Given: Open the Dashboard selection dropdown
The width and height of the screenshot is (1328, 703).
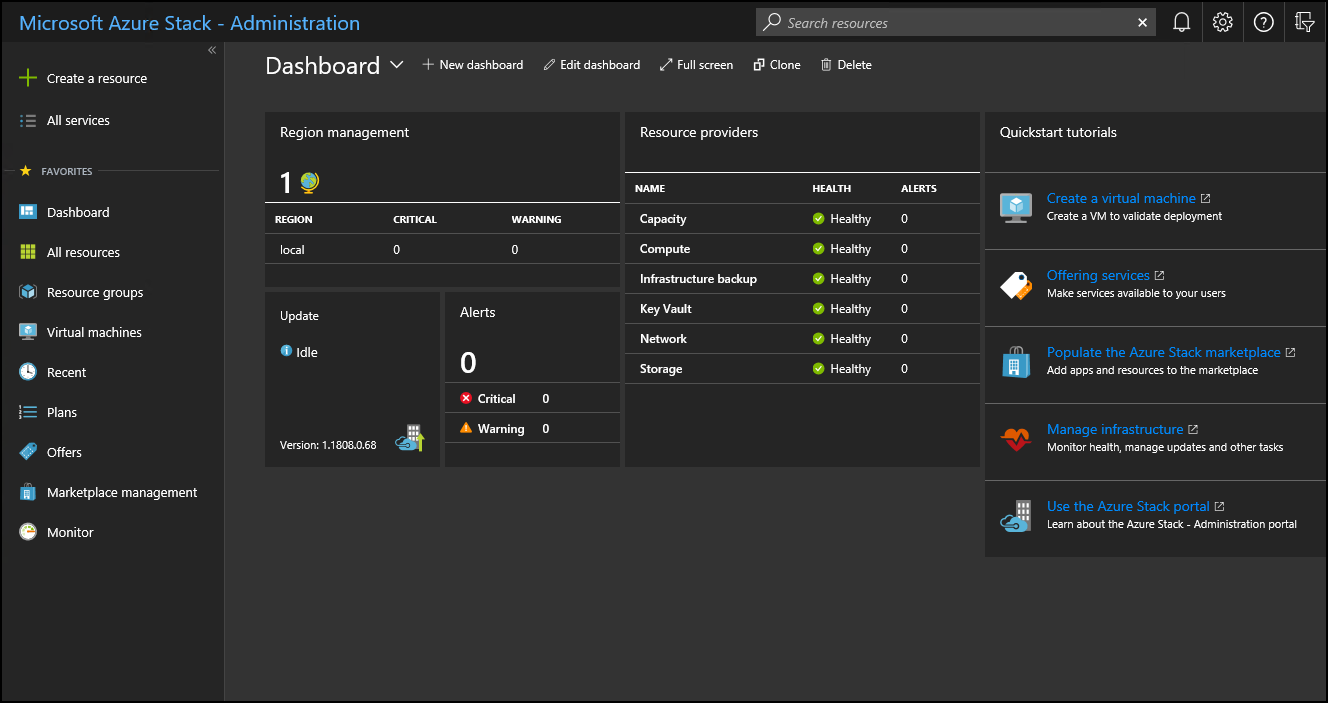Looking at the screenshot, I should pos(397,64).
